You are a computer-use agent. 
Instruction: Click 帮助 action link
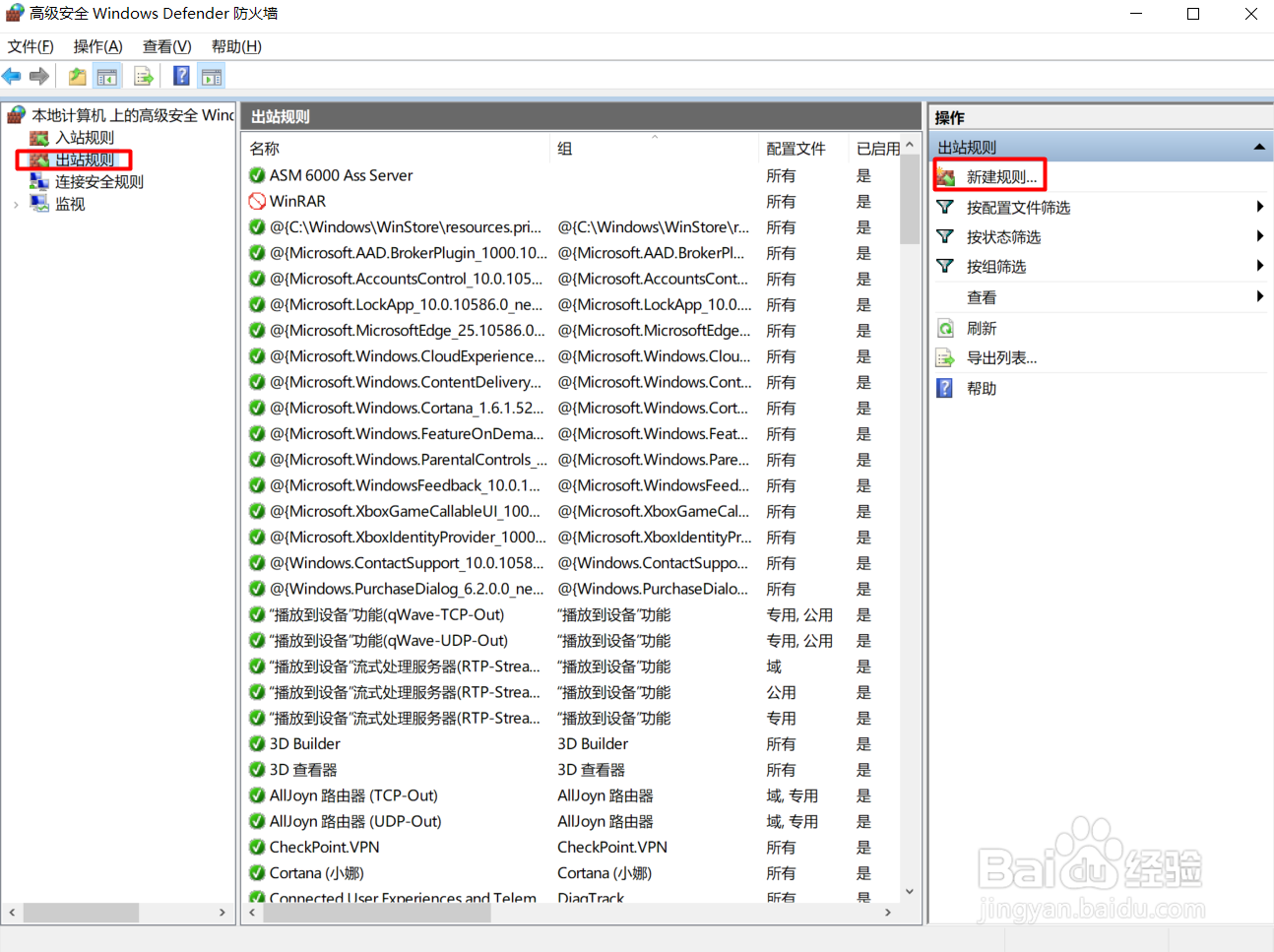(982, 388)
